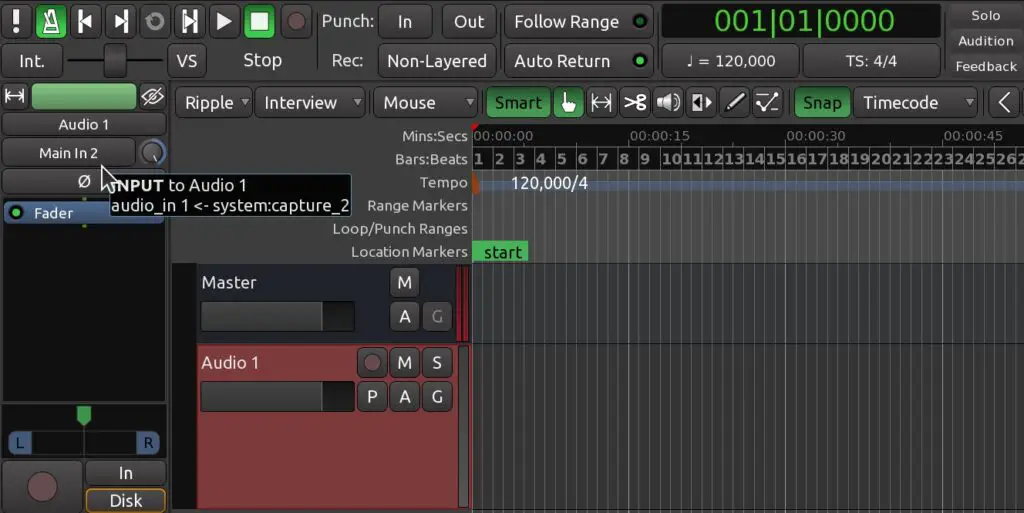Click the Play transport button
This screenshot has height=513, width=1024.
pos(224,21)
